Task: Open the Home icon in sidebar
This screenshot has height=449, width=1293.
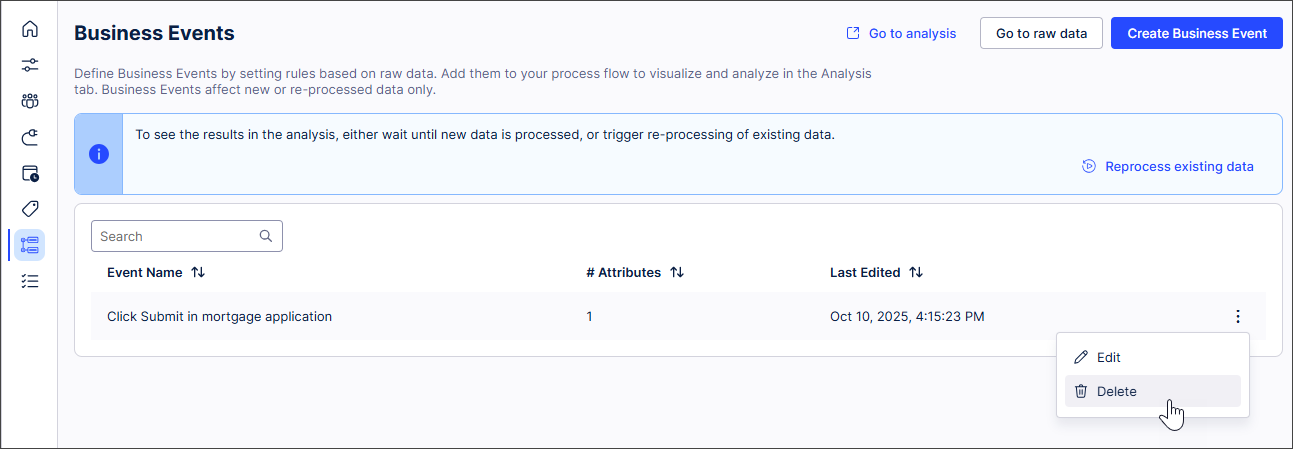Action: 30,29
